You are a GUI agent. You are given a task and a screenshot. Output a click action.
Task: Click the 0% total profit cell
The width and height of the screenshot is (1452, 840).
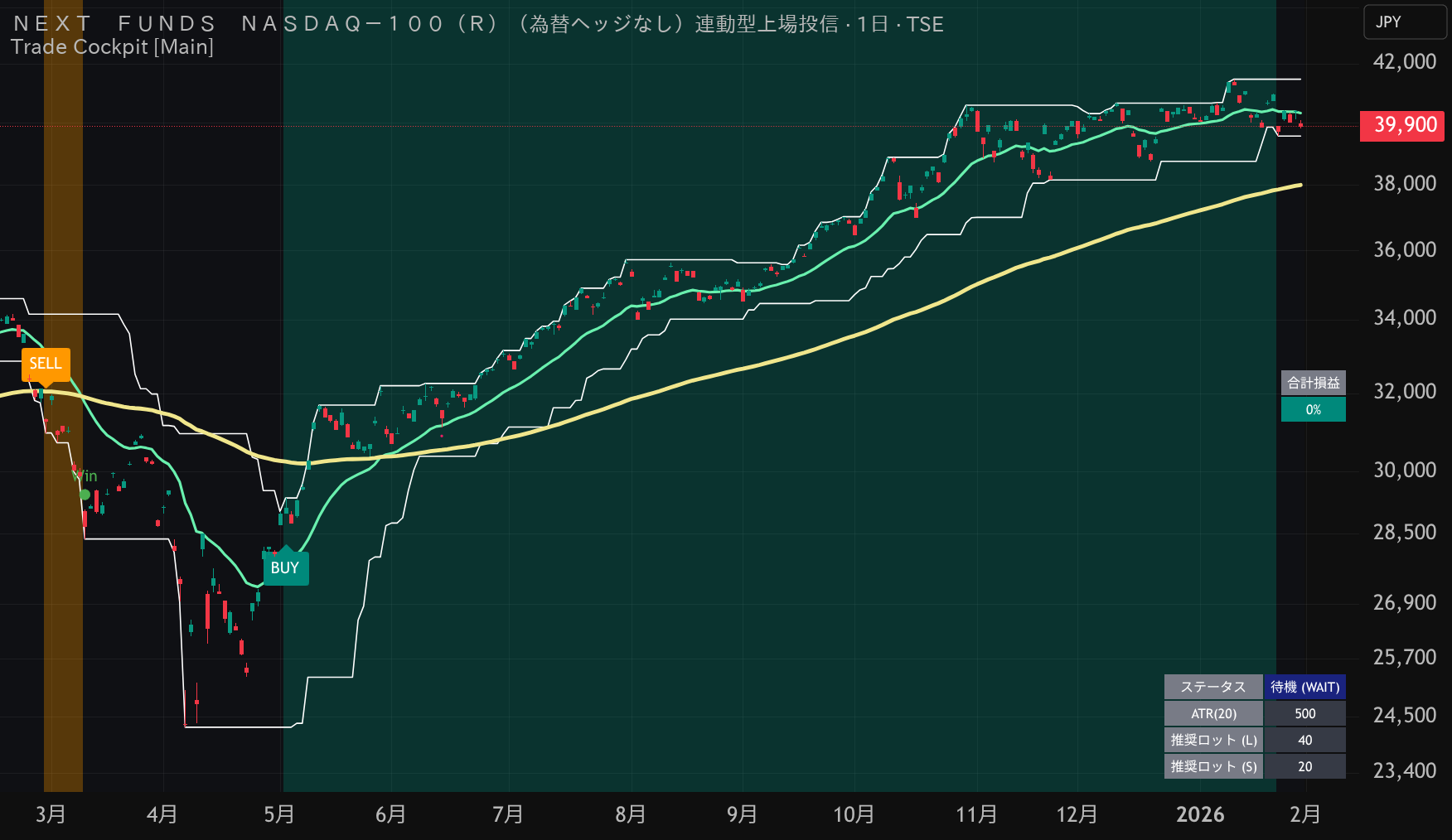[x=1313, y=409]
